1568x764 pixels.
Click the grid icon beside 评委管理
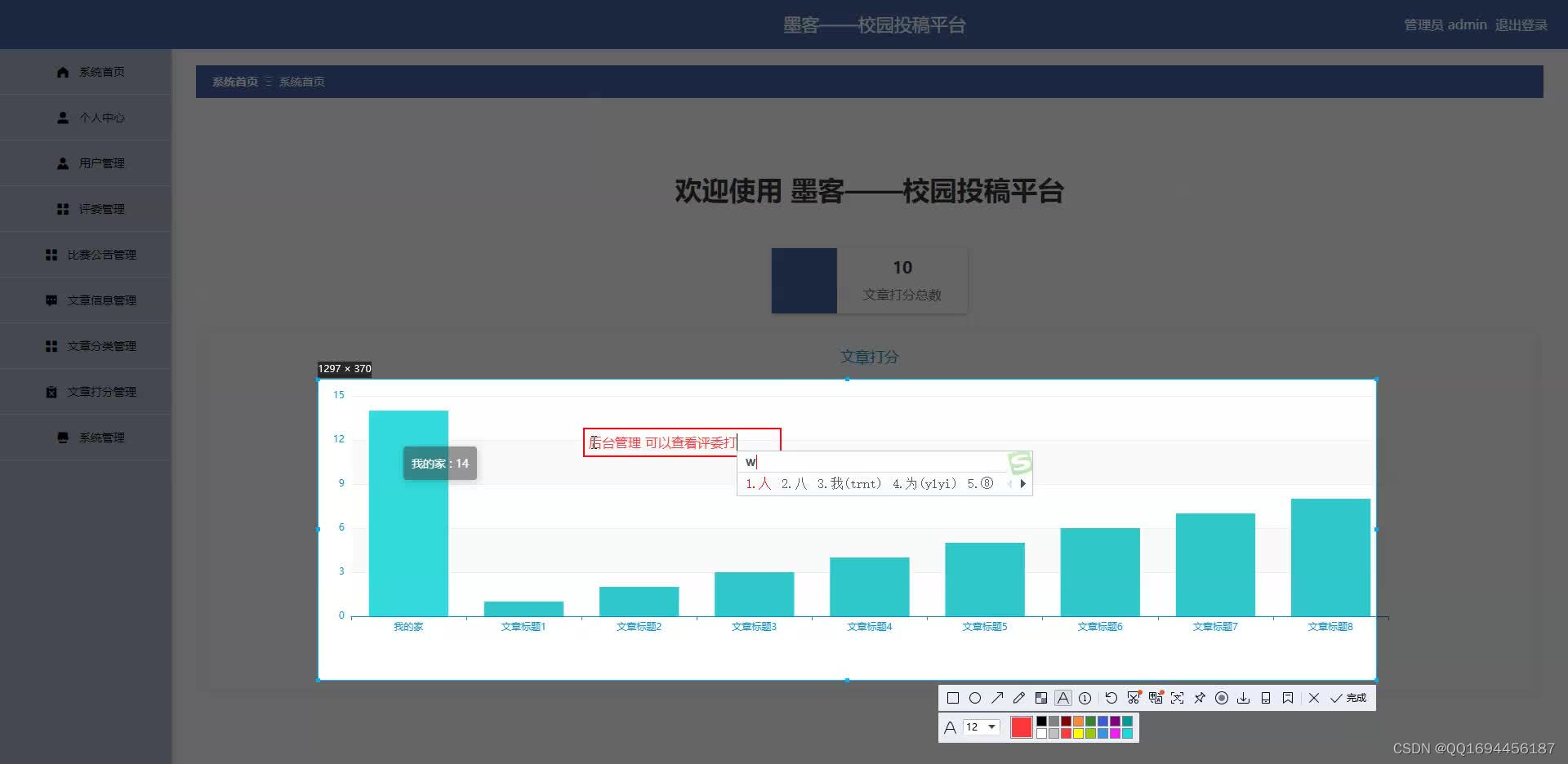point(63,209)
